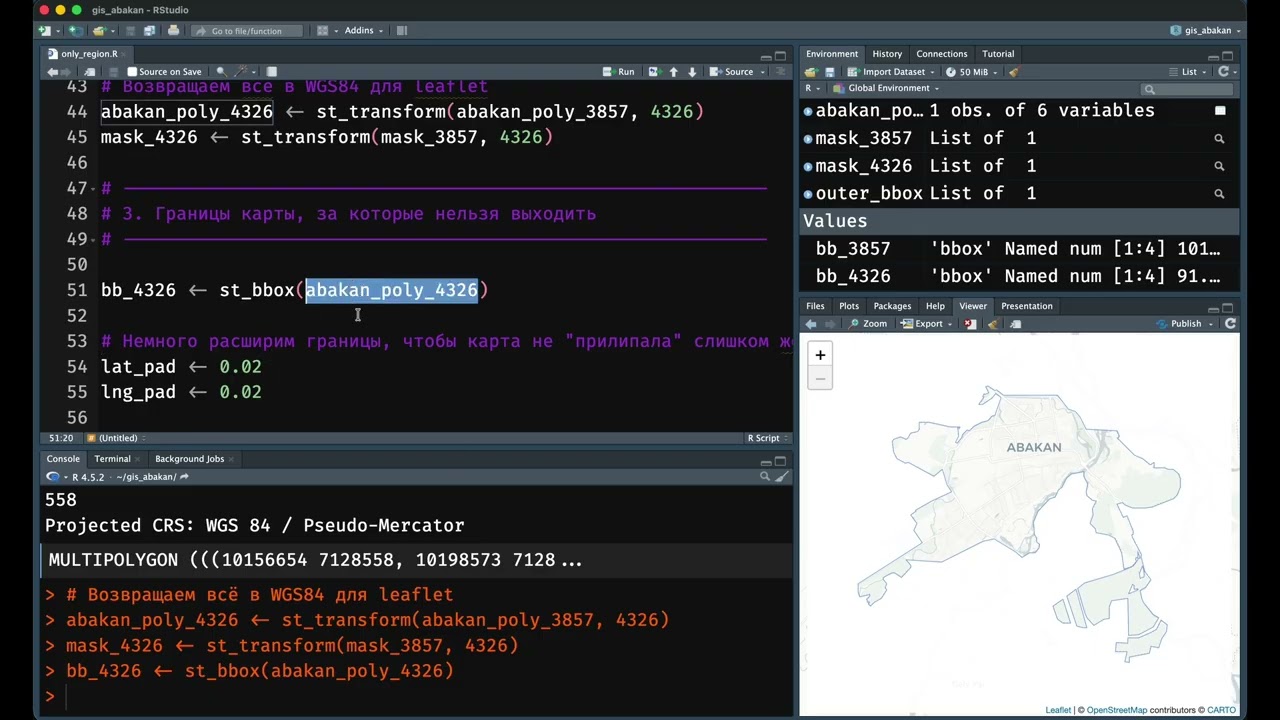
Task: Click the Publish button in Viewer
Action: tap(1178, 324)
